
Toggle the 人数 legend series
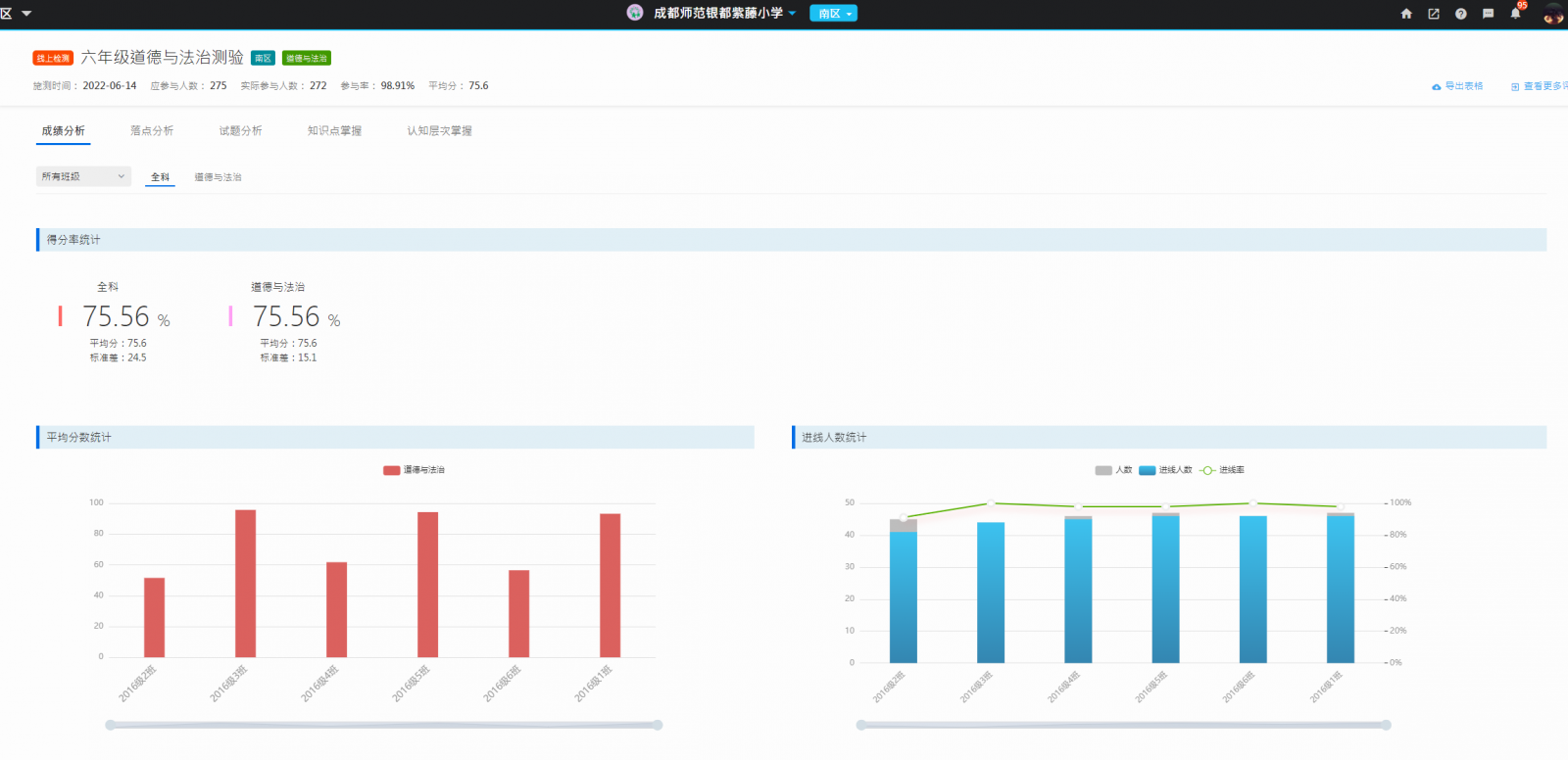coord(1113,470)
